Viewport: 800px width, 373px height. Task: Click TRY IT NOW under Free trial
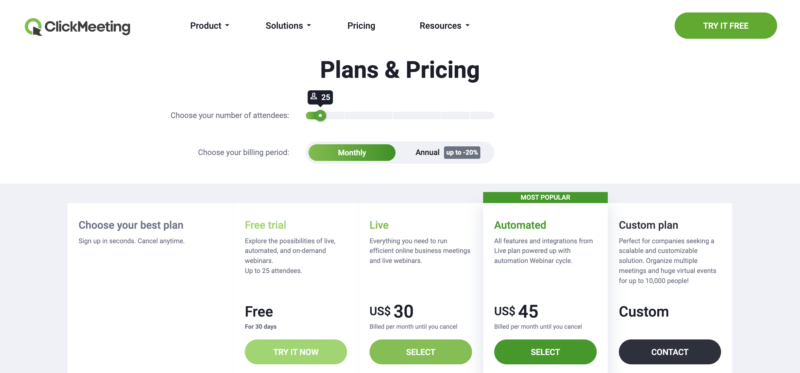(296, 352)
